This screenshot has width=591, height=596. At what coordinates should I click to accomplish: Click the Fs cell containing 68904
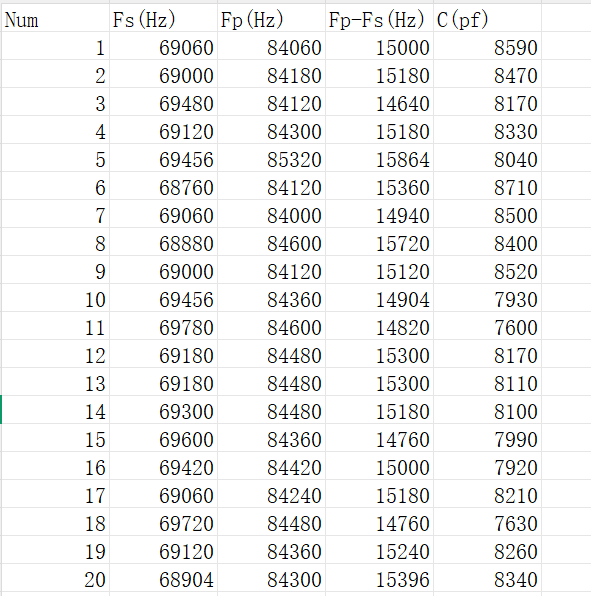163,578
